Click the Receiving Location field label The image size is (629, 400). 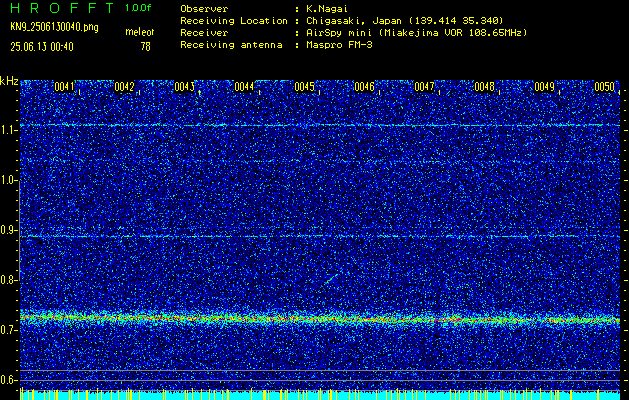point(234,21)
